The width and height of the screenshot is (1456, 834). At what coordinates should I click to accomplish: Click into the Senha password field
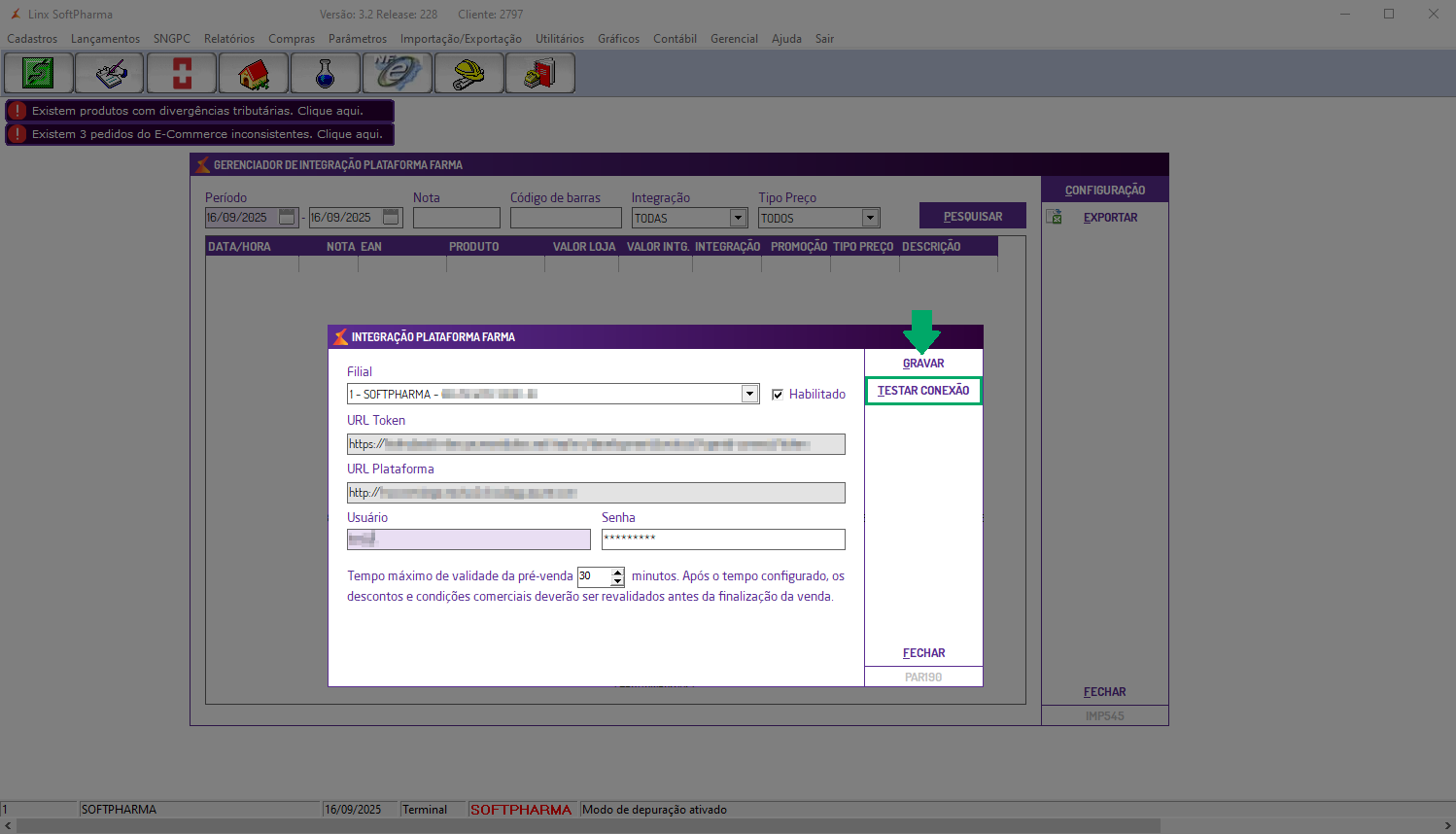tap(723, 539)
